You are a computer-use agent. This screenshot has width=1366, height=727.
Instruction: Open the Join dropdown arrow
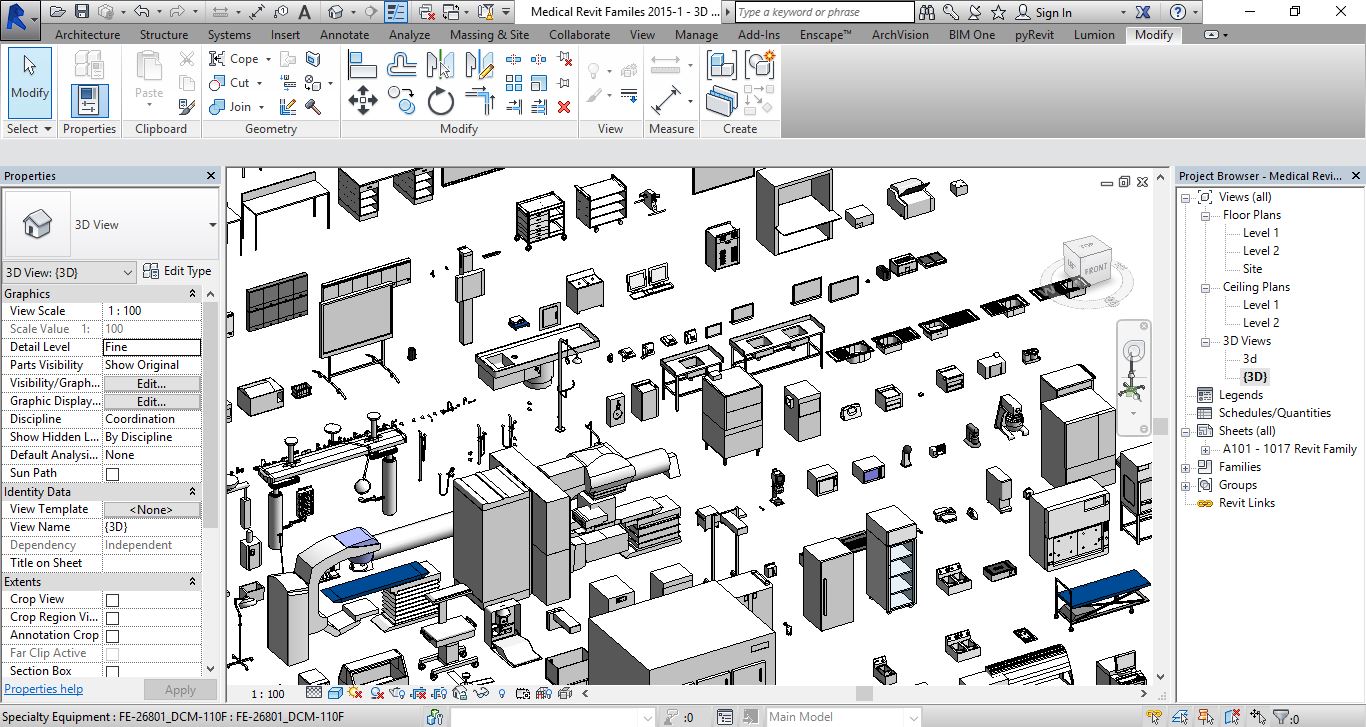262,108
